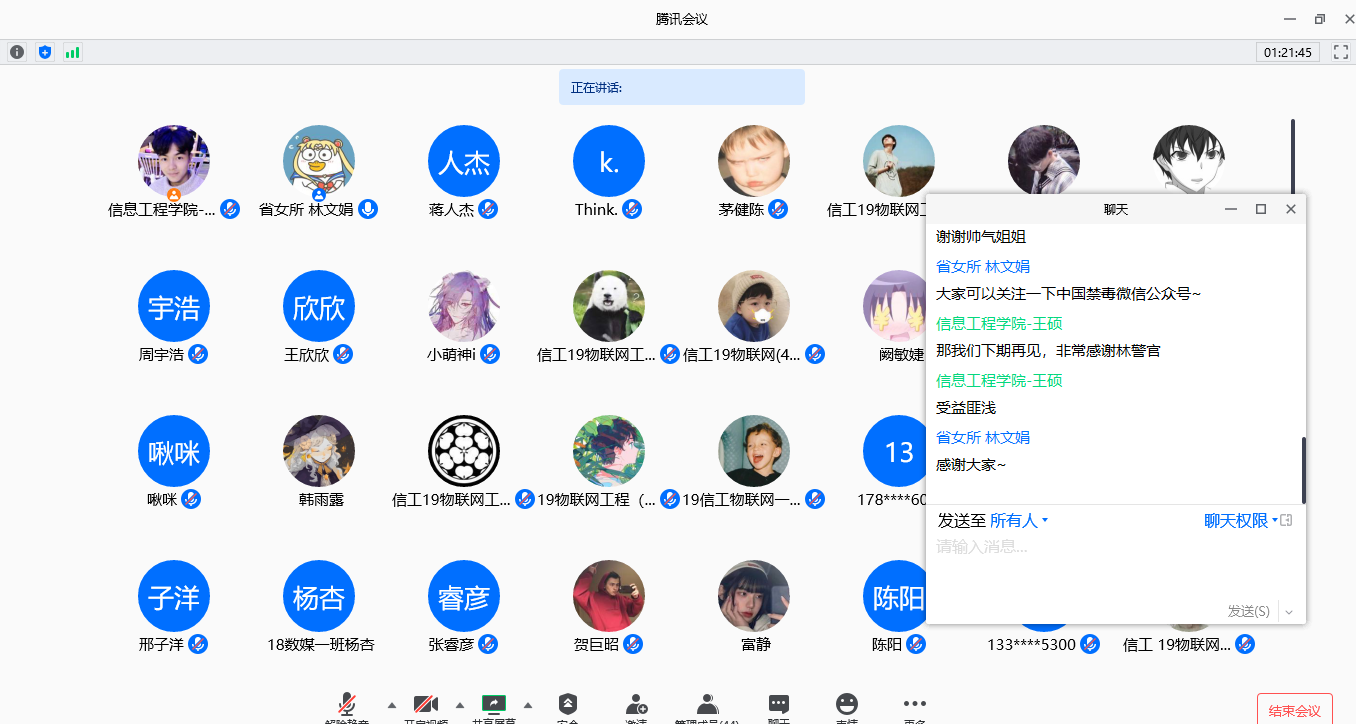This screenshot has width=1356, height=724.
Task: Open the invite participants icon
Action: point(636,706)
